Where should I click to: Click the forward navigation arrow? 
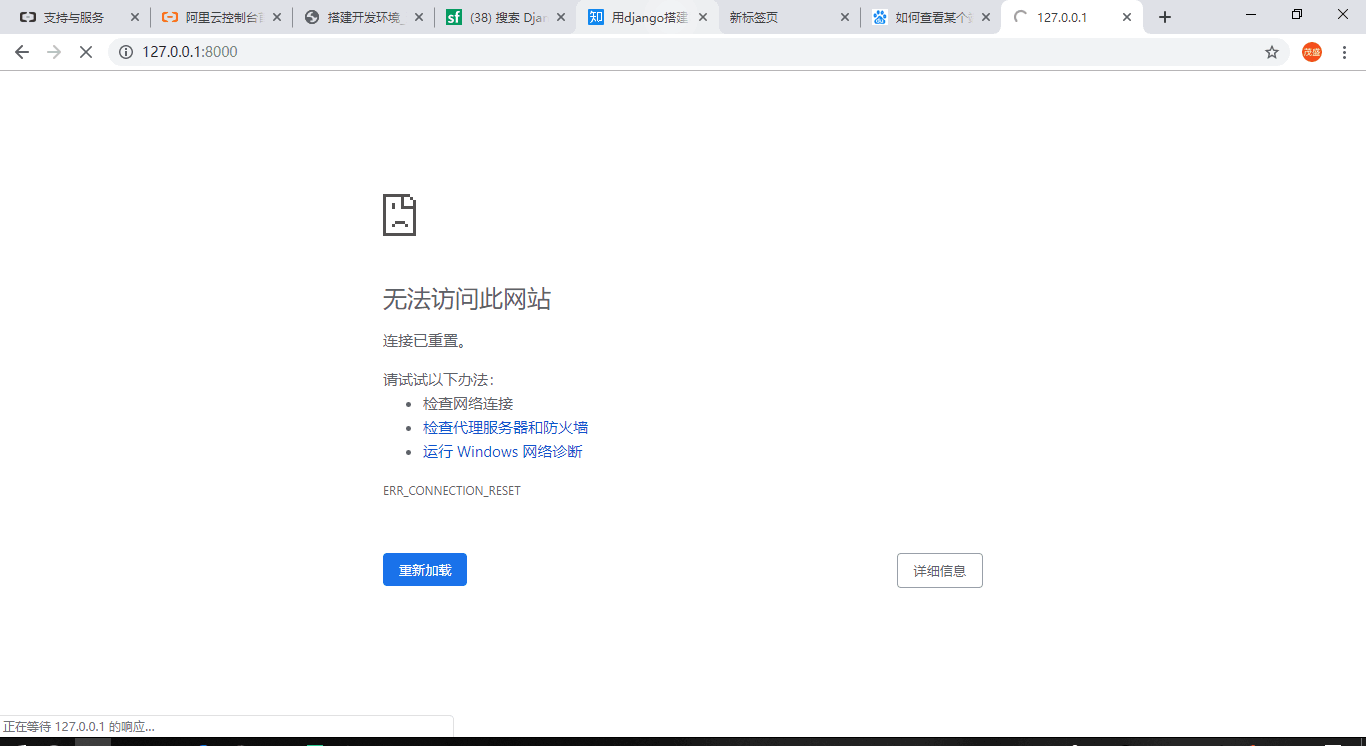pos(54,51)
